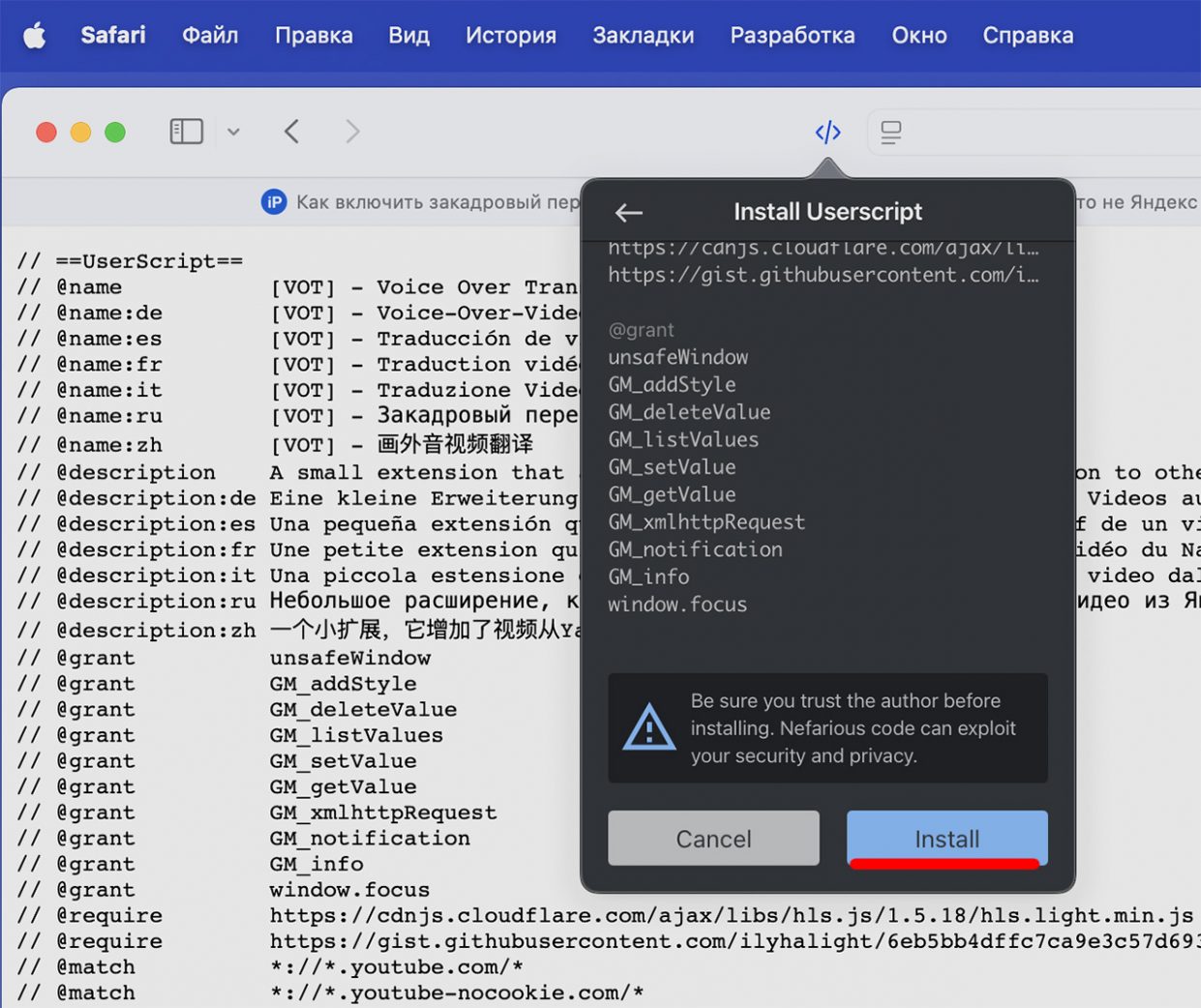
Task: Click the warning triangle icon in popup
Action: click(x=648, y=727)
